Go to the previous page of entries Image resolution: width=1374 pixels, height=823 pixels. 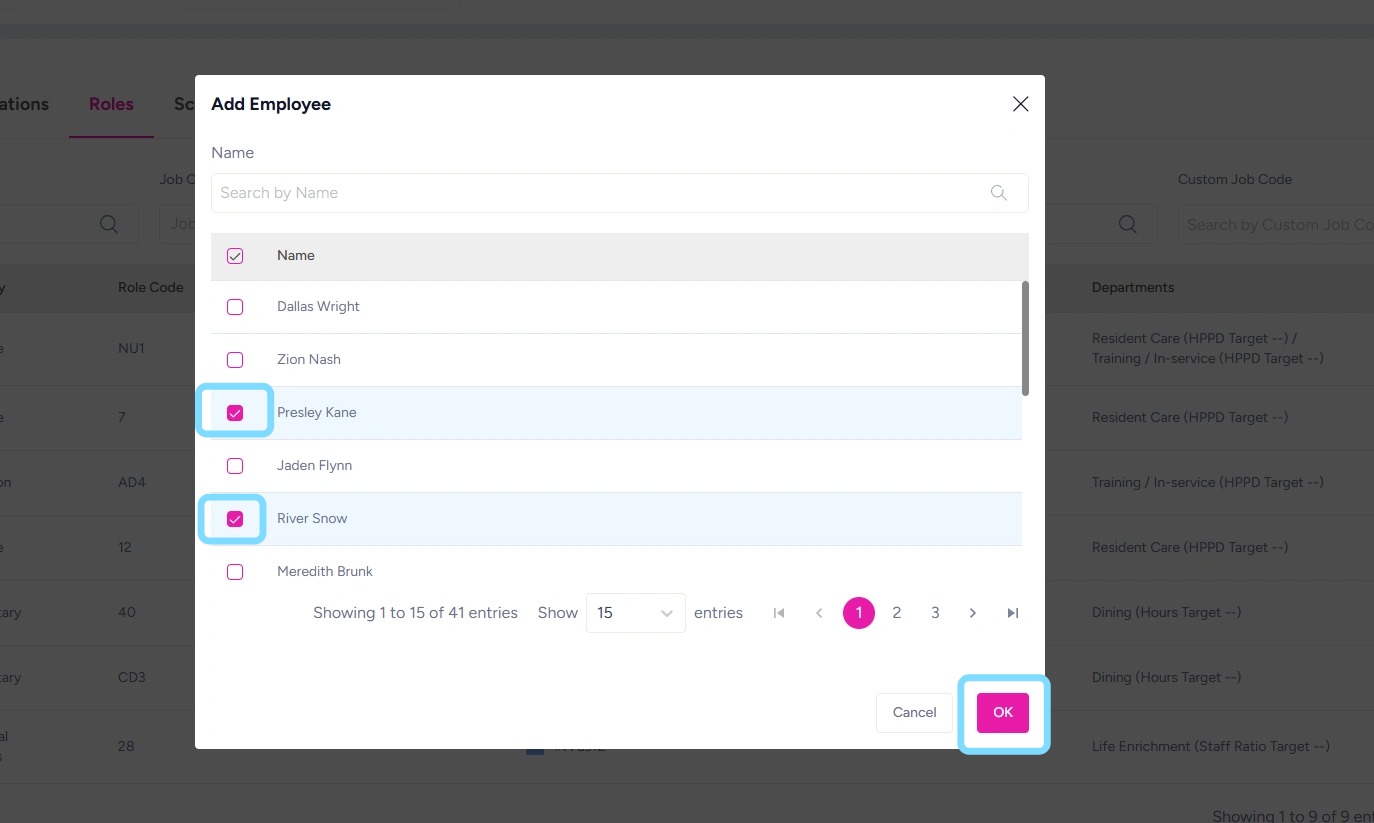pos(819,613)
